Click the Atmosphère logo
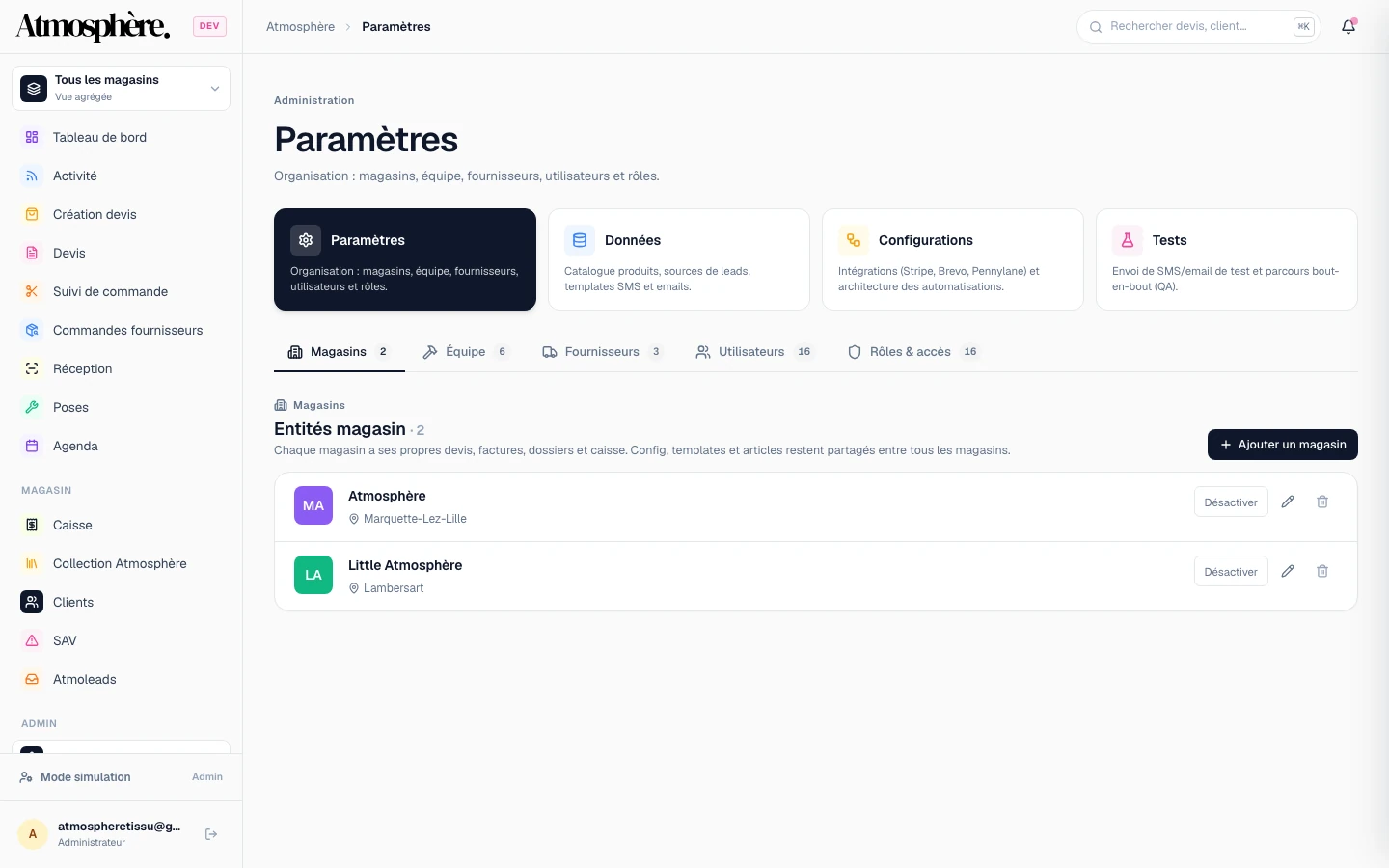This screenshot has height=868, width=1389. pyautogui.click(x=93, y=26)
